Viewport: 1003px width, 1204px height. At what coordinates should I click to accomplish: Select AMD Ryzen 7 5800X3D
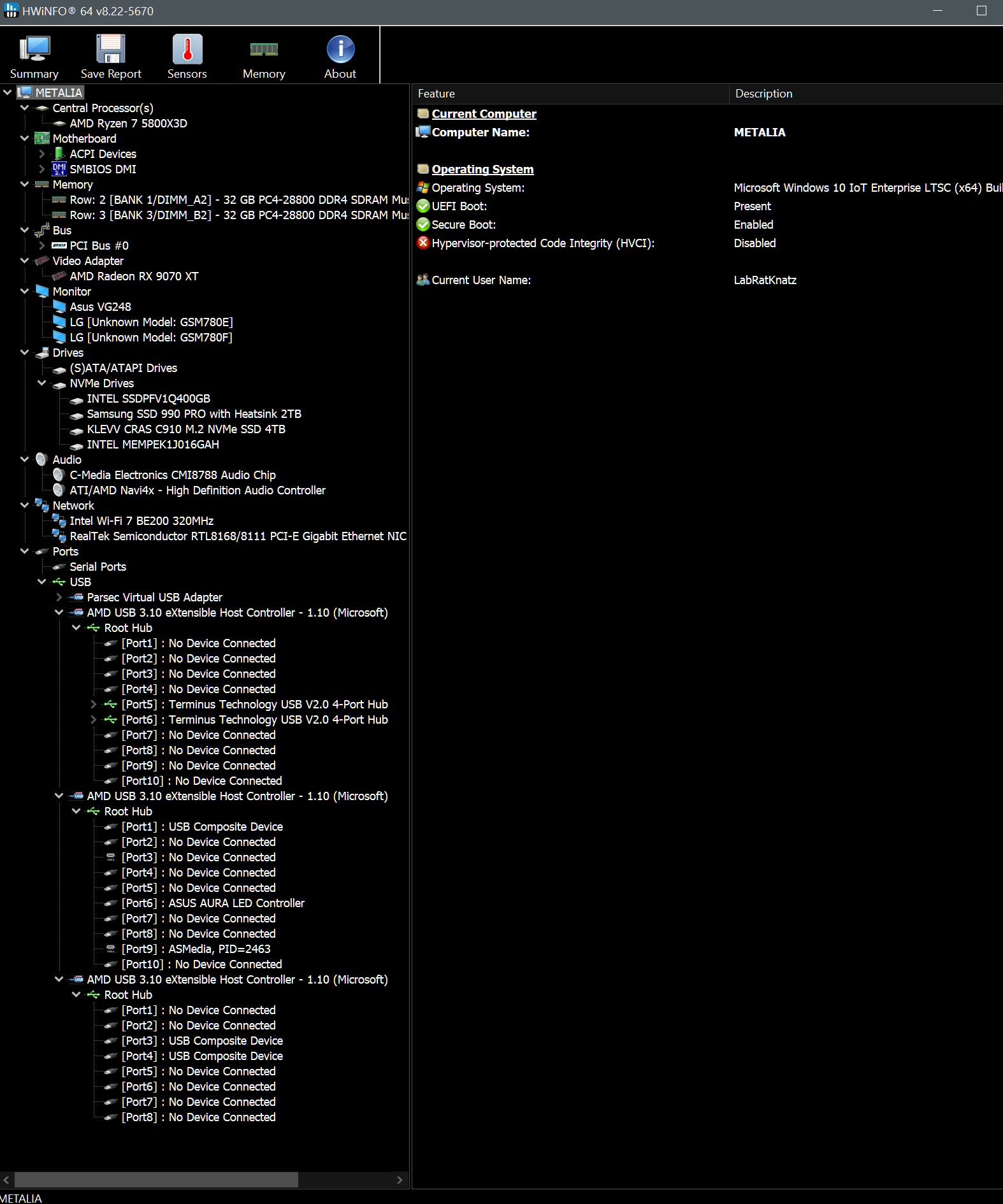coord(128,123)
